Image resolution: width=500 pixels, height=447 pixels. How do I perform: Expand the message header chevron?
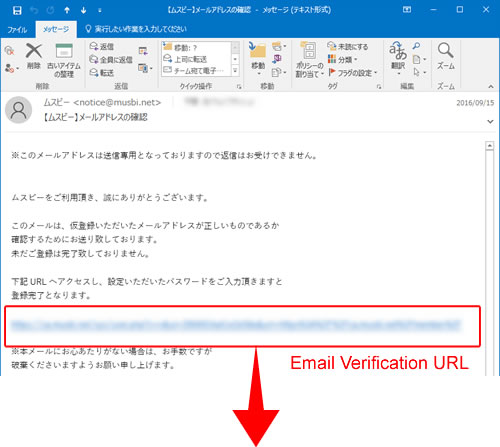(490, 121)
